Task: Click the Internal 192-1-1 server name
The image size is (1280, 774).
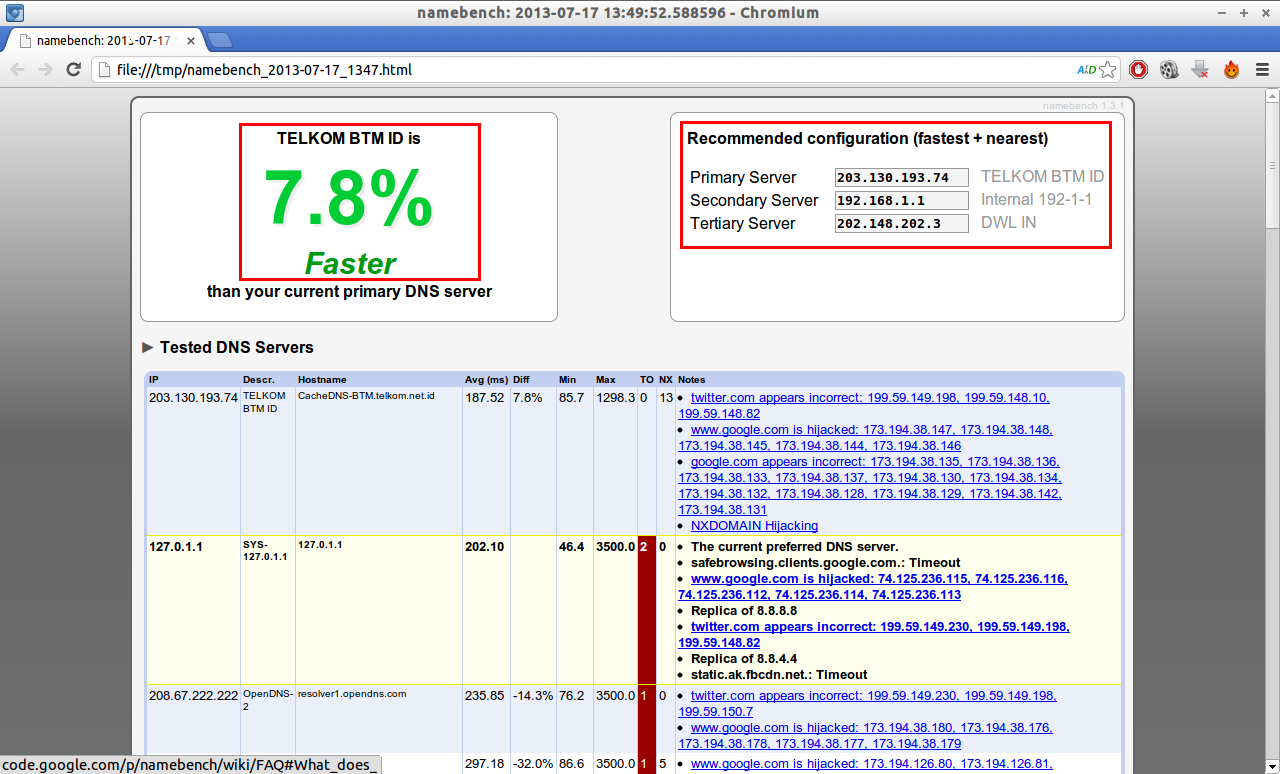Action: click(1036, 199)
